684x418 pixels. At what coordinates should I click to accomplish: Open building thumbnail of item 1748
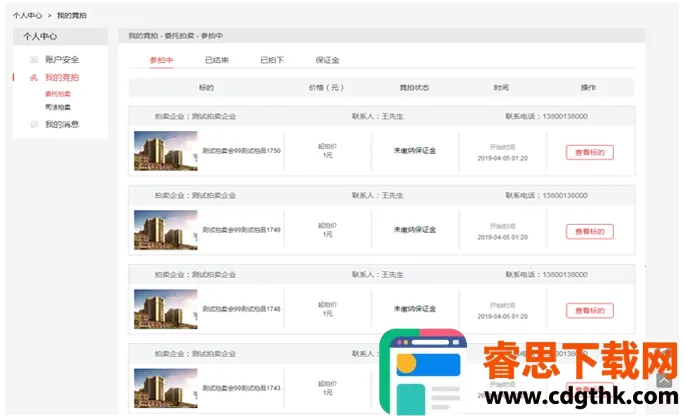(x=166, y=309)
